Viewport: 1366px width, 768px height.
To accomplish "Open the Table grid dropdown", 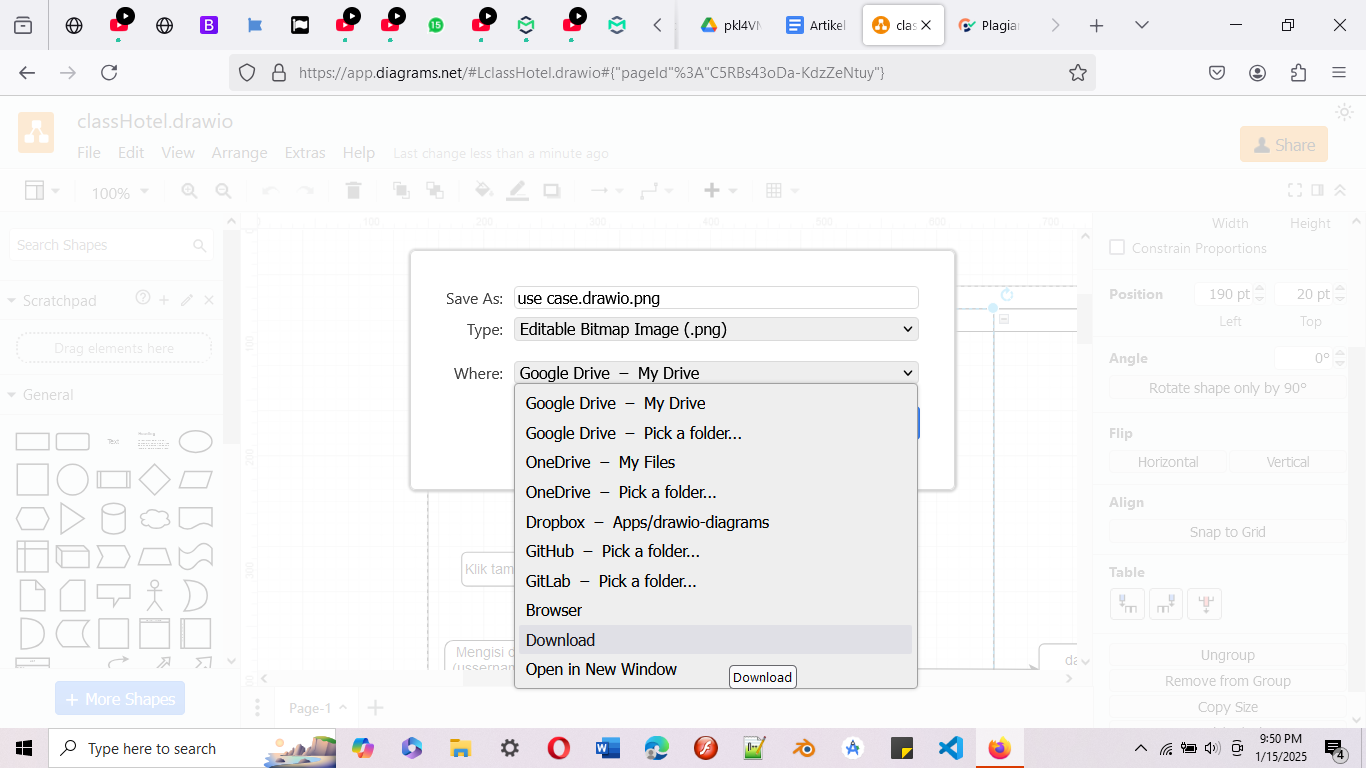I will (781, 190).
